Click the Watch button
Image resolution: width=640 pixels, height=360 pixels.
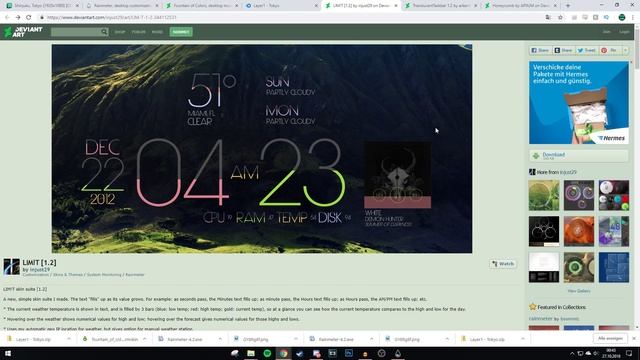503,264
